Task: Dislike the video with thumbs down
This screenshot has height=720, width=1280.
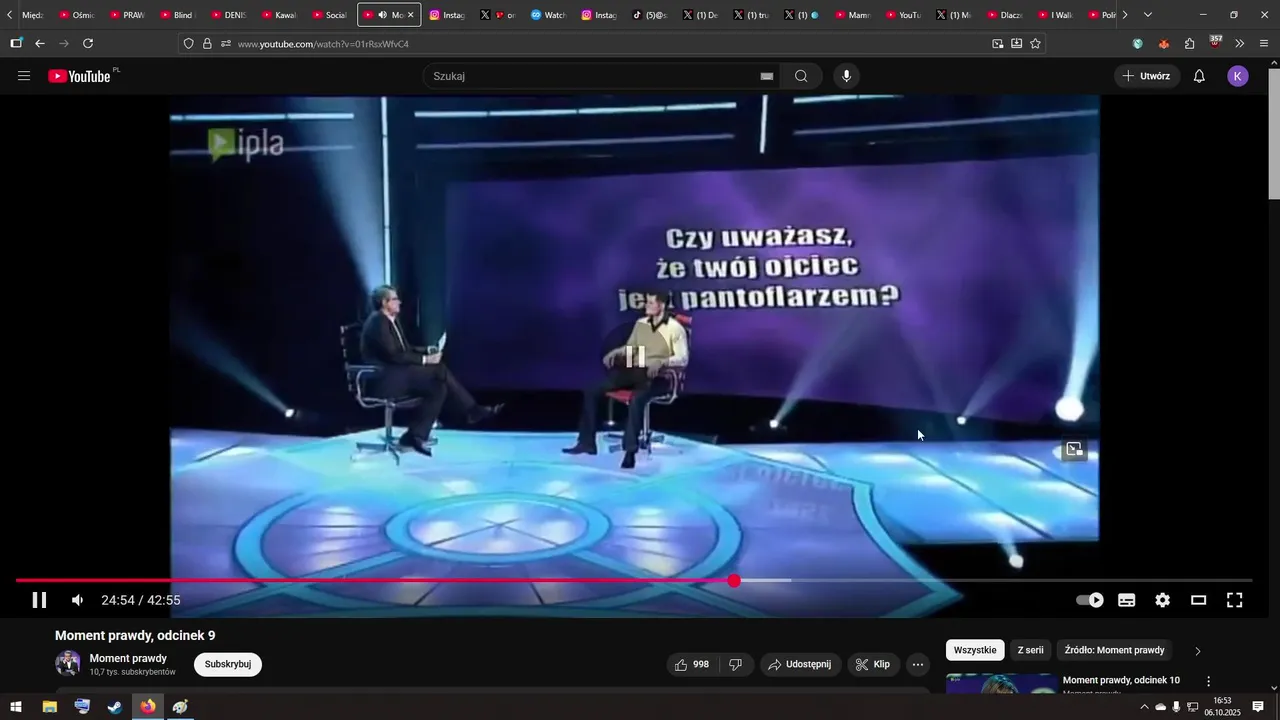Action: pos(735,664)
